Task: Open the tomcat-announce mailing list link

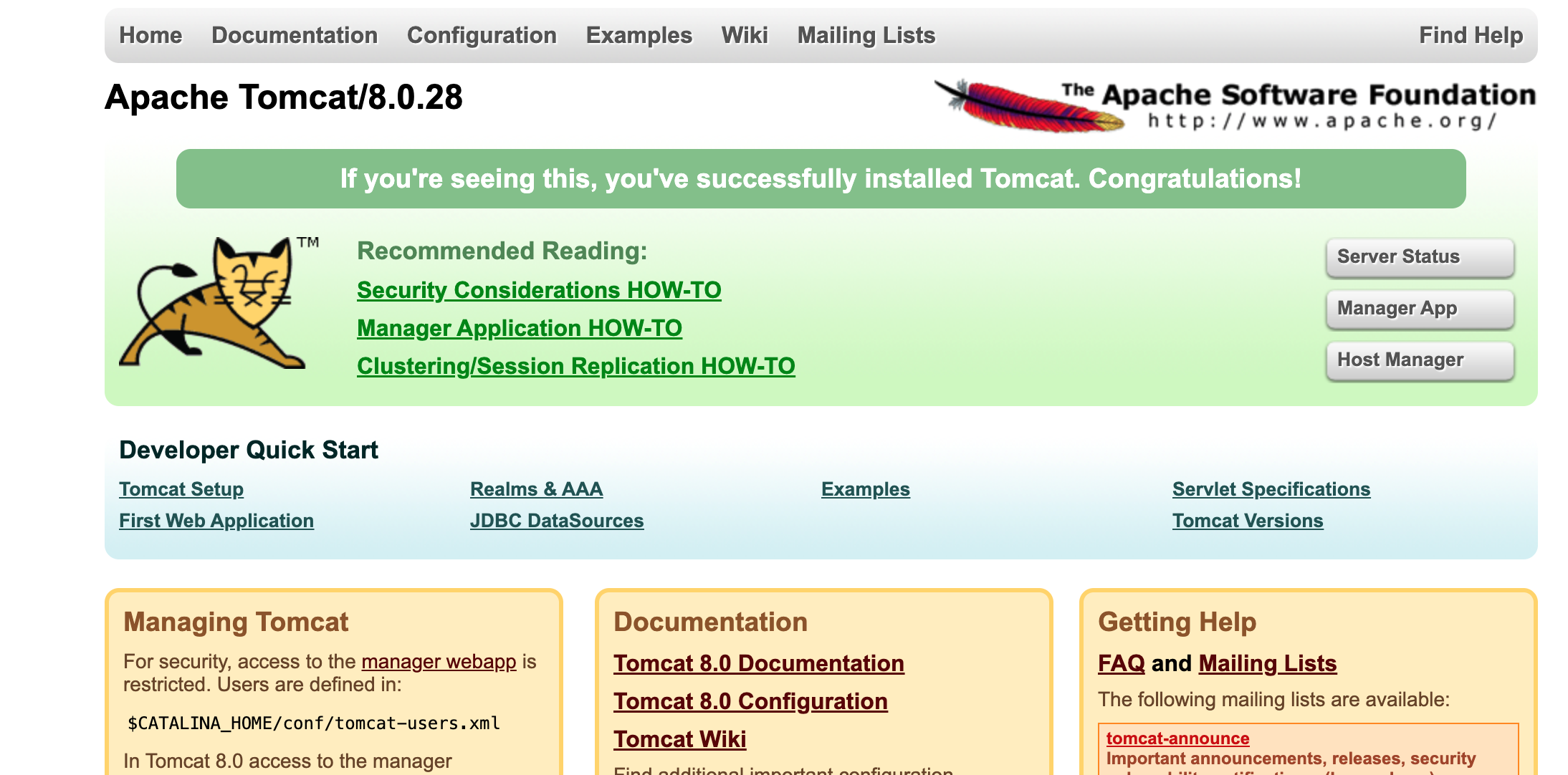Action: [x=1177, y=738]
